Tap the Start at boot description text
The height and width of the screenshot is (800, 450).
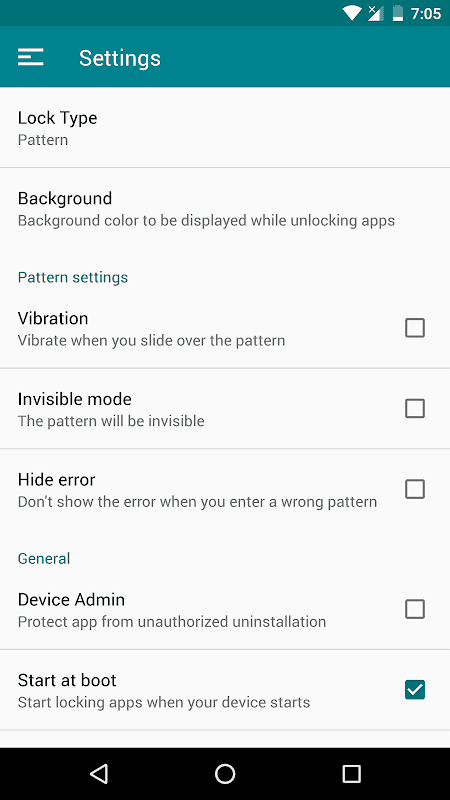[x=164, y=703]
